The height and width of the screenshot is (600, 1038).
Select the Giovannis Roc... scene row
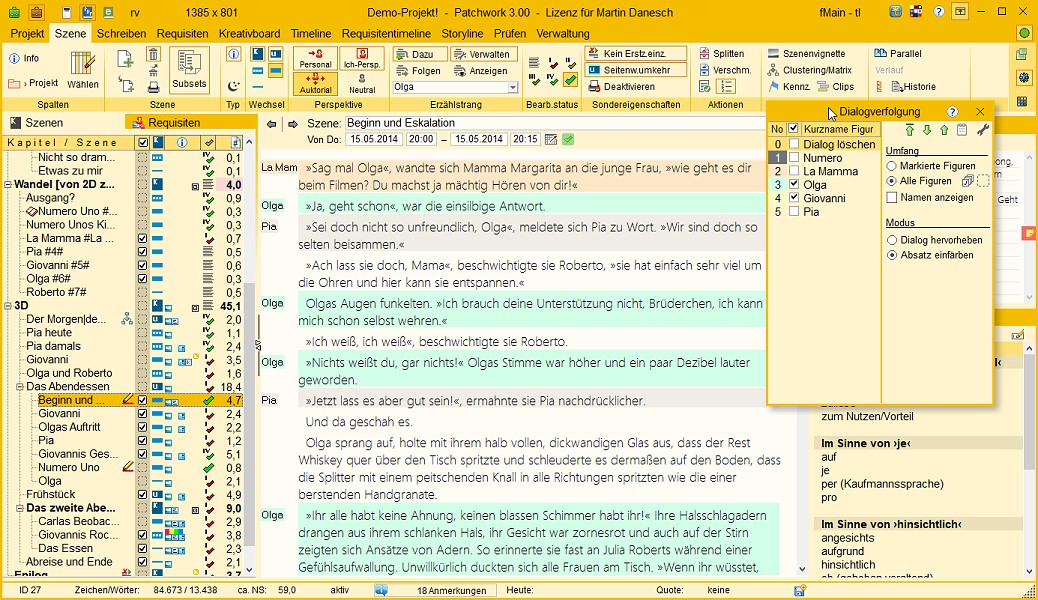click(x=80, y=535)
